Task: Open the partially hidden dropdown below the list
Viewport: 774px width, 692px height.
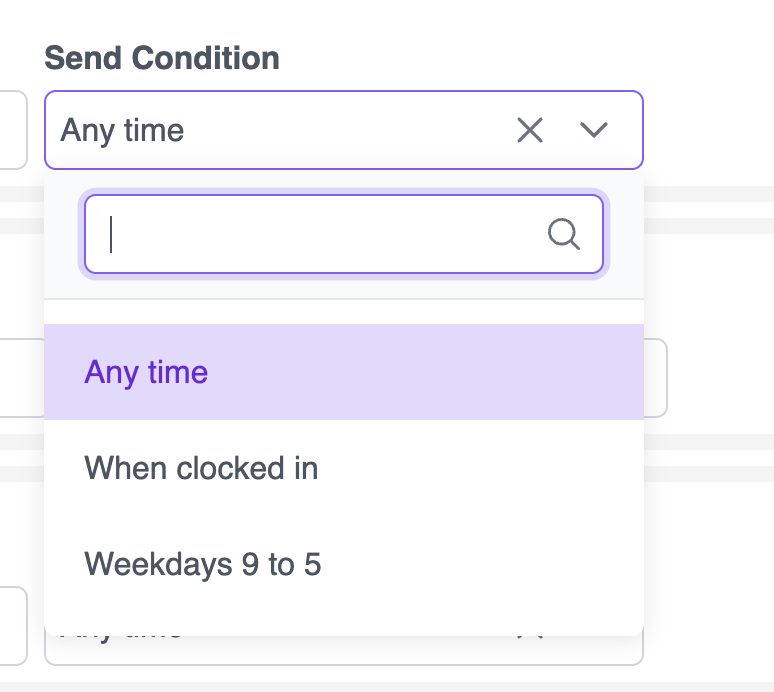Action: (x=300, y=650)
